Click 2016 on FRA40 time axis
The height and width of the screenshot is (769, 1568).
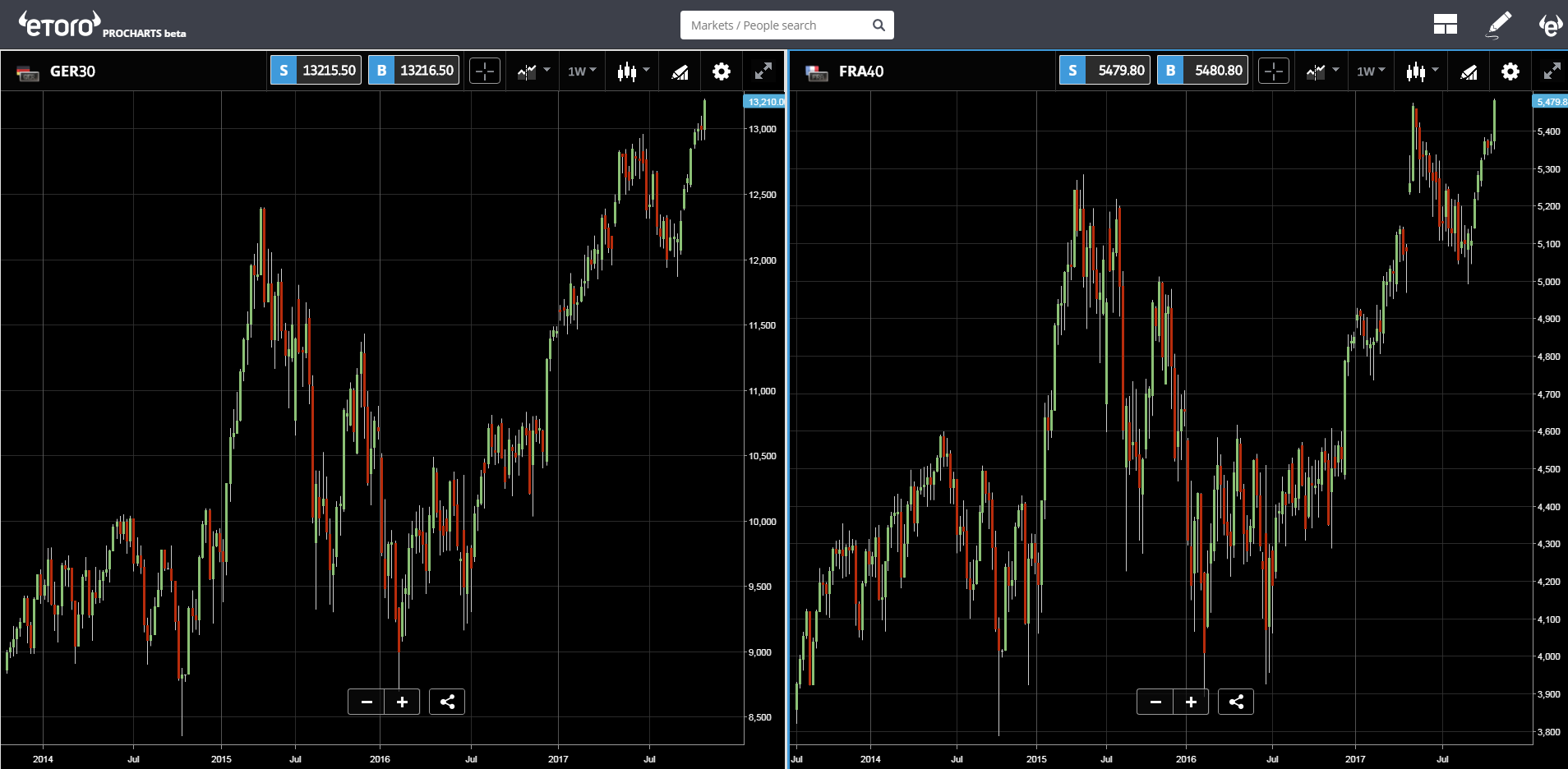coord(1186,759)
